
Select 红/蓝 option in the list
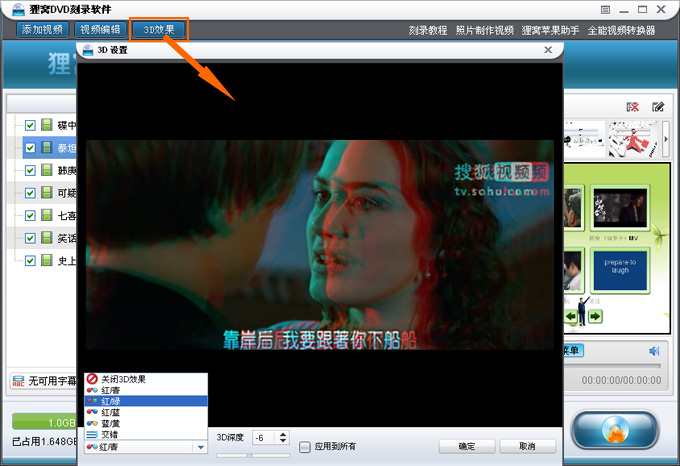(146, 412)
